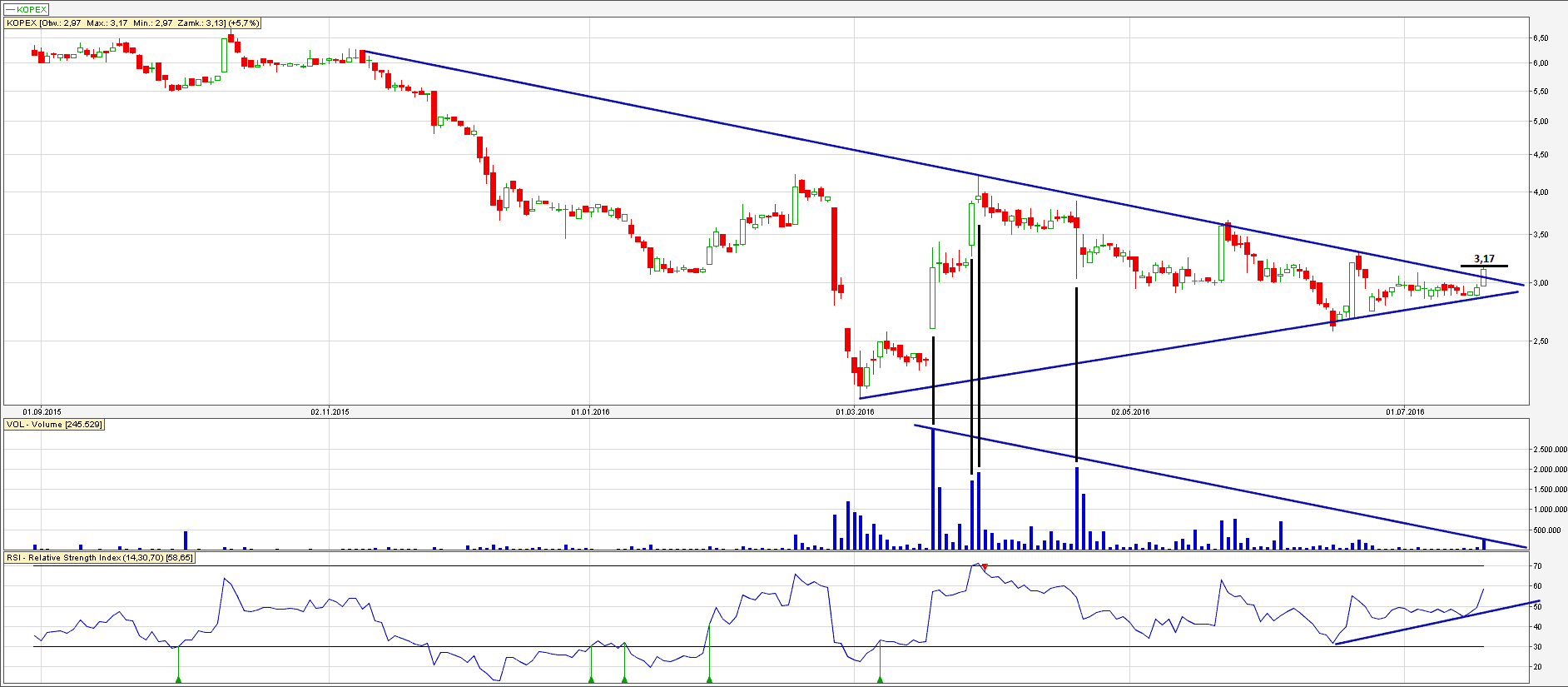Click the VOL - Volume panel label
The image size is (1568, 687).
[54, 425]
